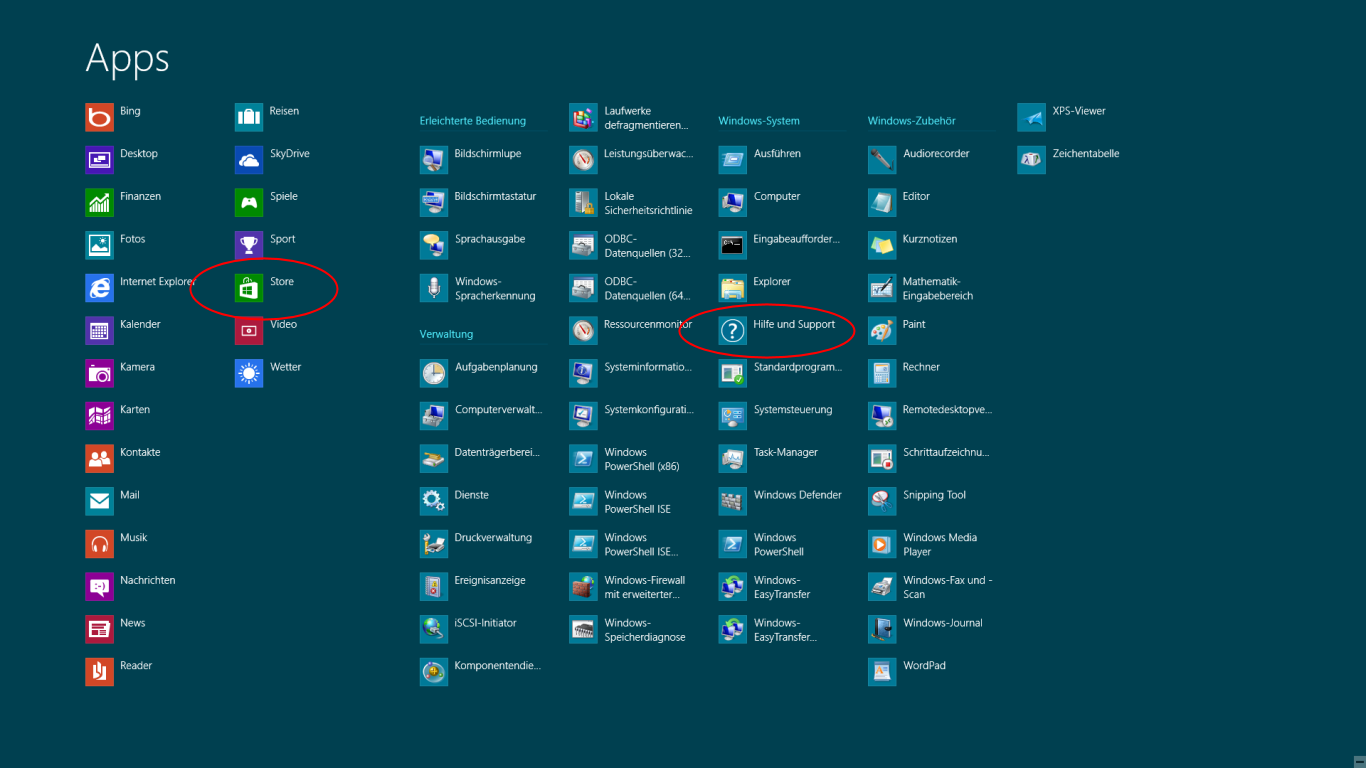Open the Store app icon
The width and height of the screenshot is (1366, 768).
[249, 288]
